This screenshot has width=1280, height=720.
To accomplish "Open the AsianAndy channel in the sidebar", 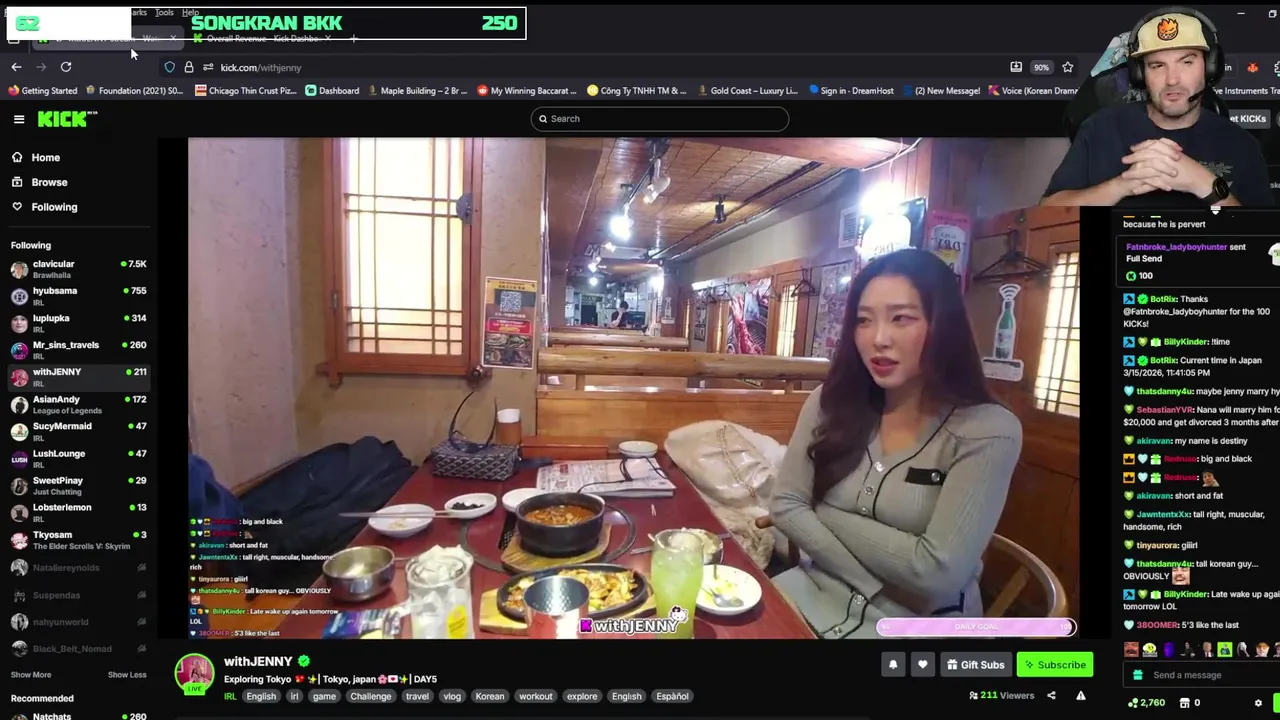I will point(78,404).
